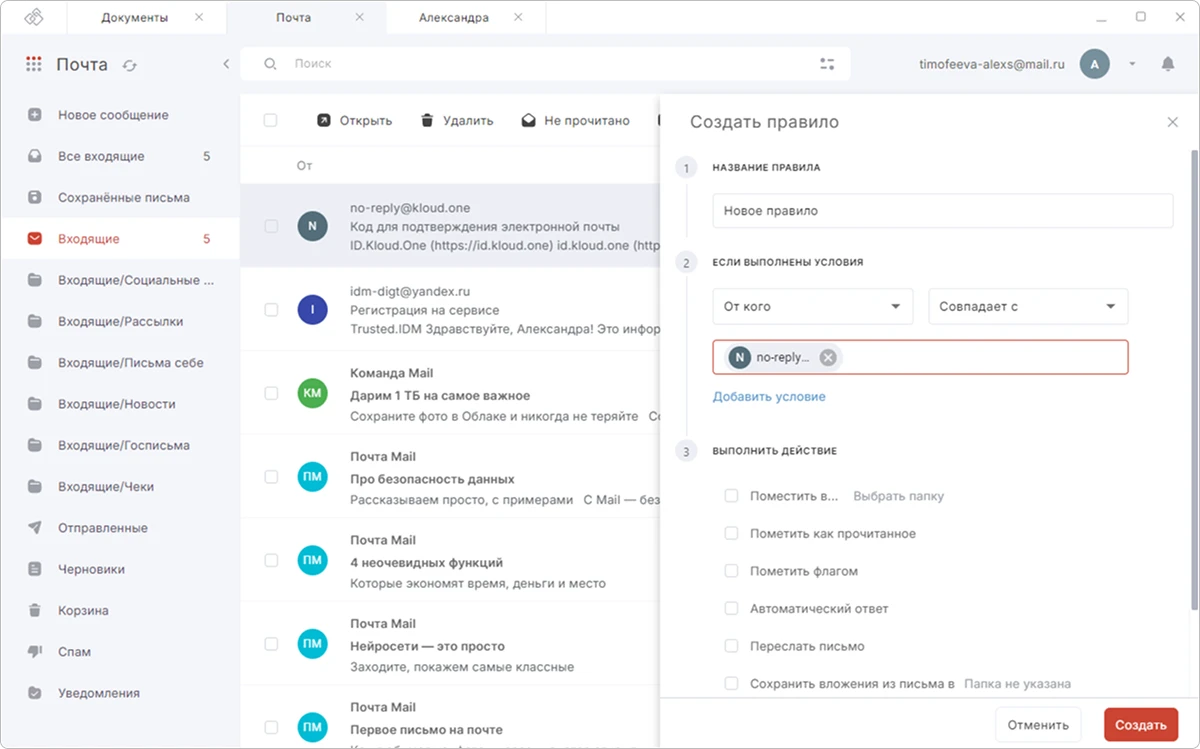Viewport: 1200px width, 749px height.
Task: Click the Trash bin icon in sidebar
Action: [35, 610]
